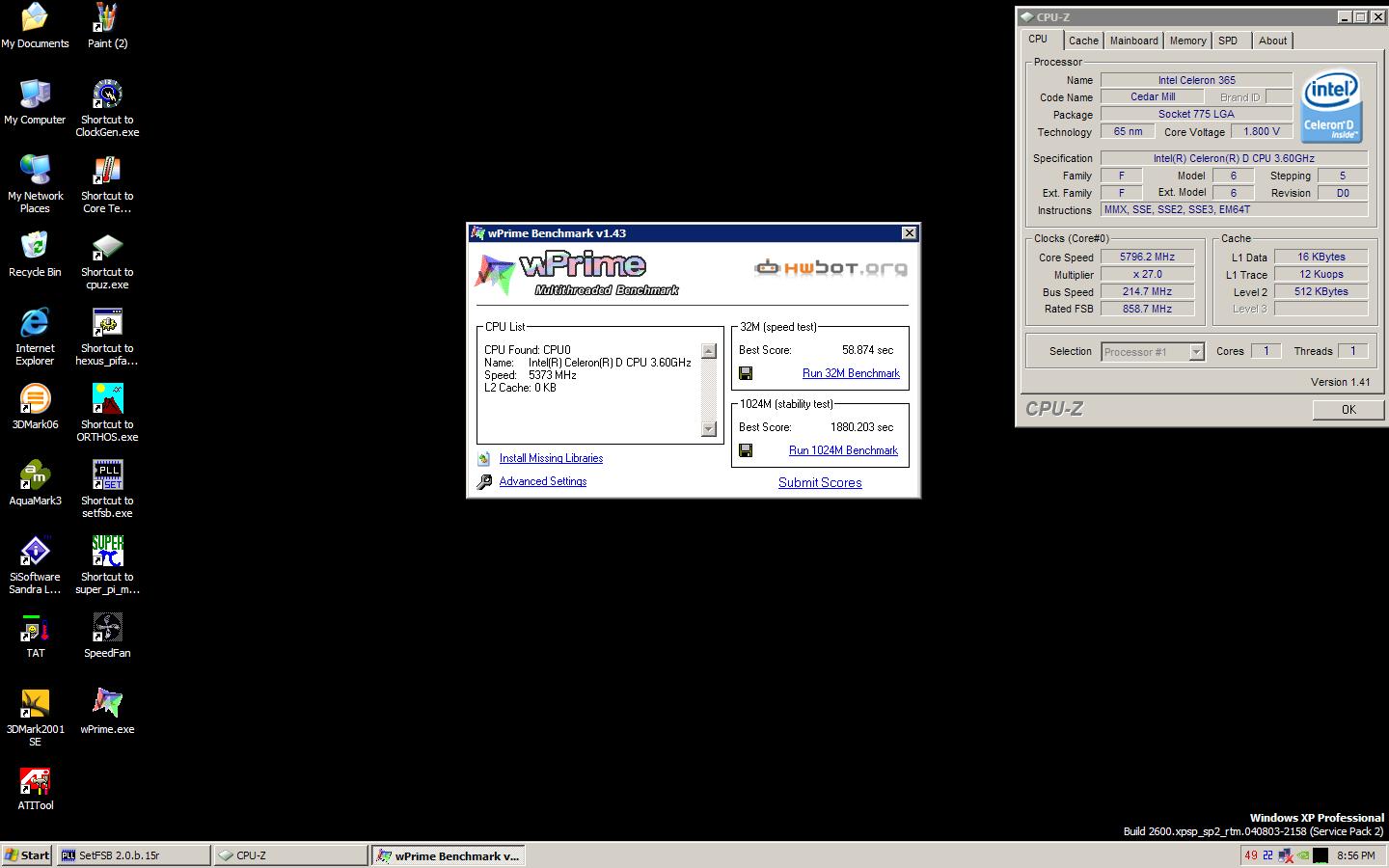Open Install Missing Libraries link
Image resolution: width=1389 pixels, height=868 pixels.
tap(551, 458)
